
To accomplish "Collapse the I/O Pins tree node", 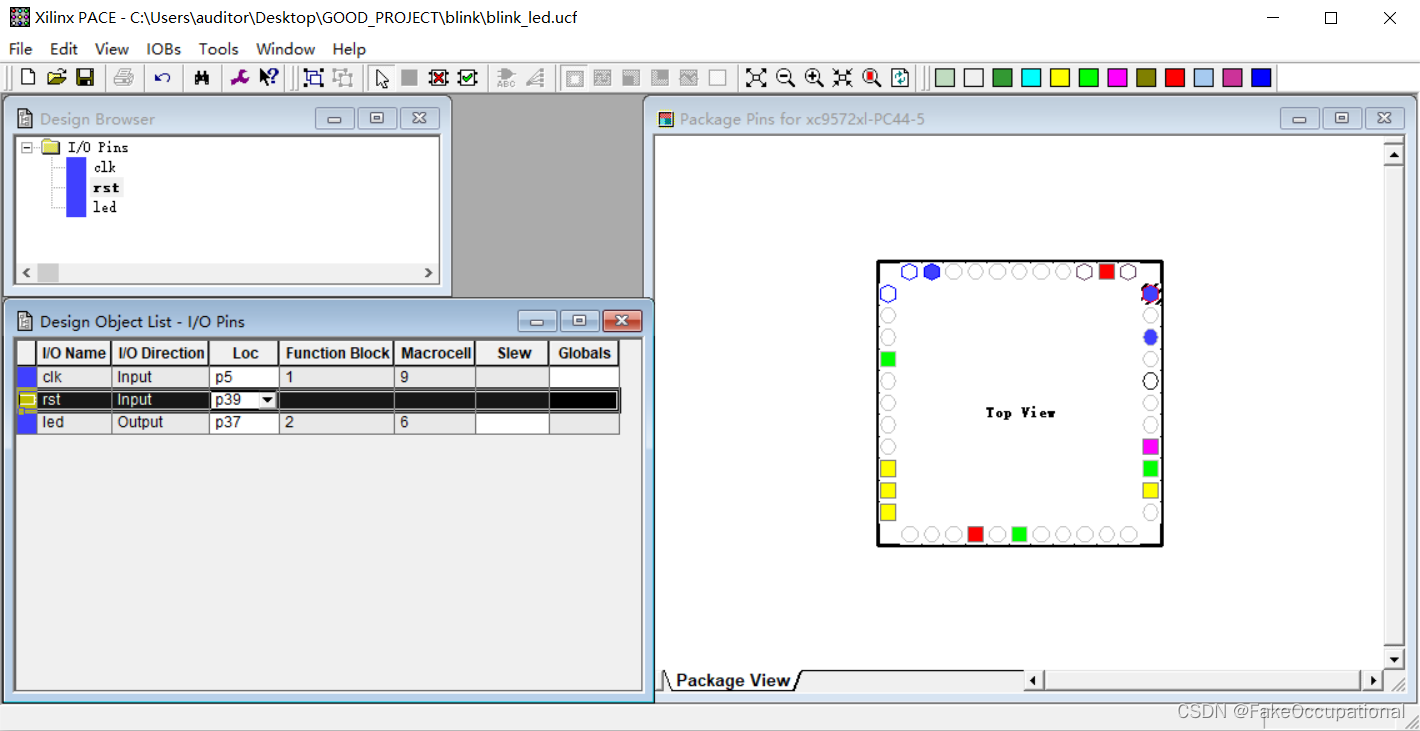I will pos(27,147).
